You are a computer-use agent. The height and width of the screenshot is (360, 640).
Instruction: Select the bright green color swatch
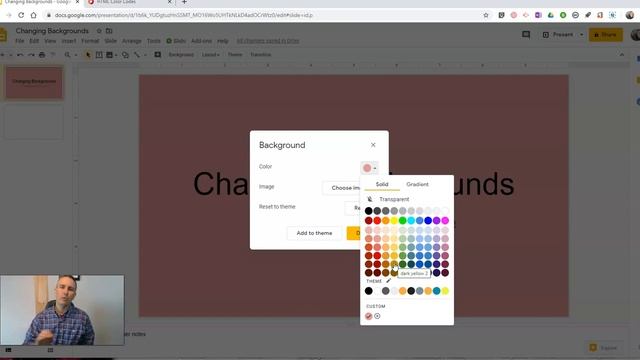[x=402, y=220]
